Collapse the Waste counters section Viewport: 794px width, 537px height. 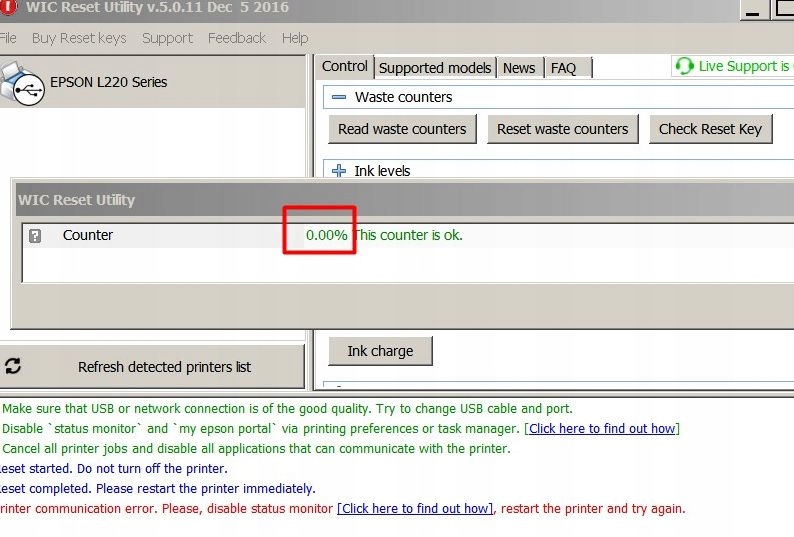pyautogui.click(x=339, y=97)
